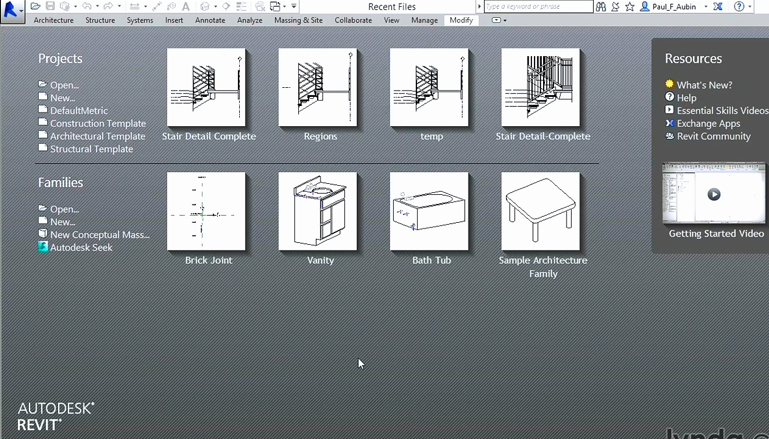Click the Favorites star icon

coord(630,7)
